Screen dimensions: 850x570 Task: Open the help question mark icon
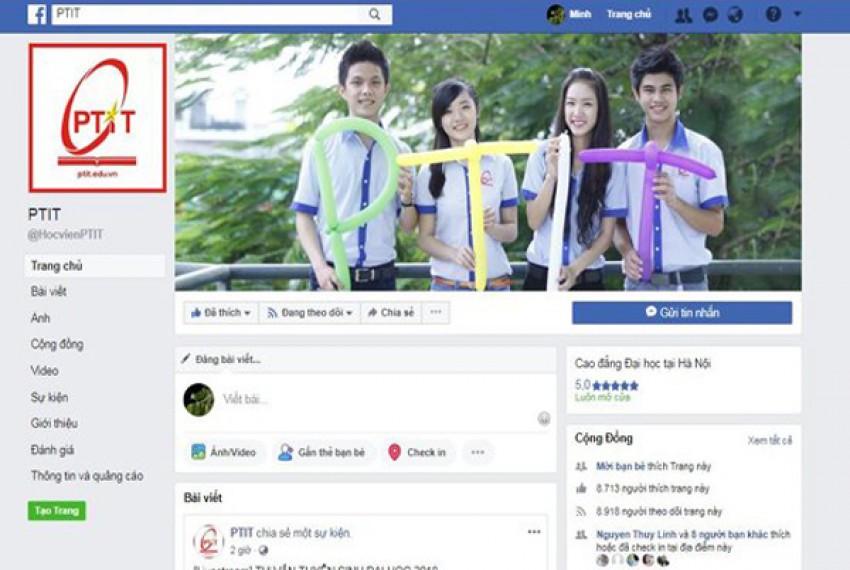(773, 14)
